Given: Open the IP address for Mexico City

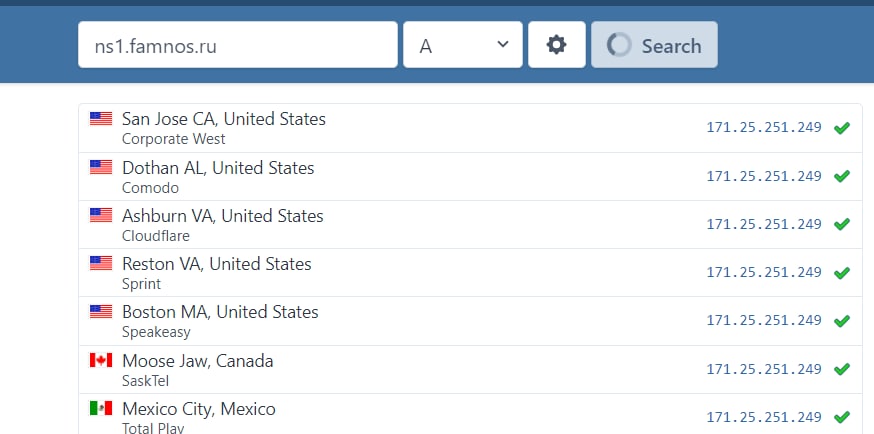Looking at the screenshot, I should [x=764, y=417].
